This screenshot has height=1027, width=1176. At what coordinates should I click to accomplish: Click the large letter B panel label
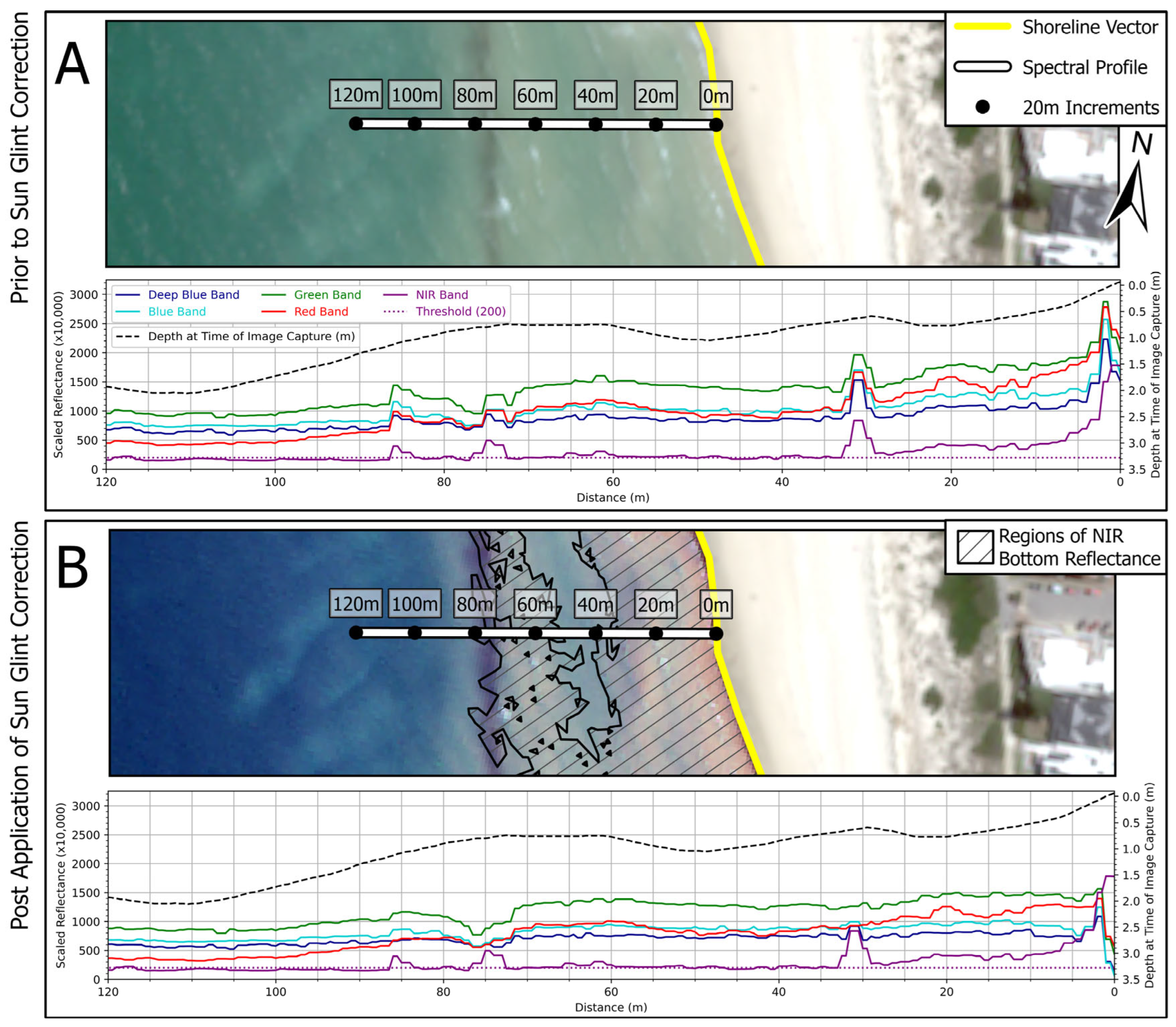tap(72, 567)
